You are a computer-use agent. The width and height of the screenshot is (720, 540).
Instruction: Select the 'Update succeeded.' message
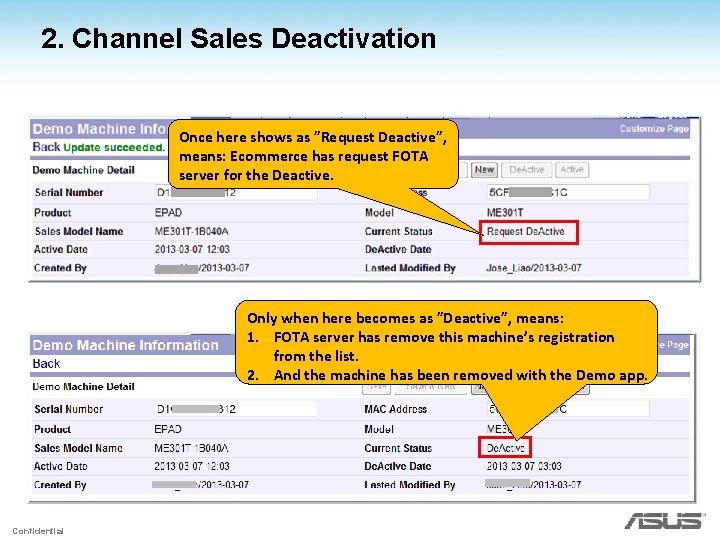(113, 147)
